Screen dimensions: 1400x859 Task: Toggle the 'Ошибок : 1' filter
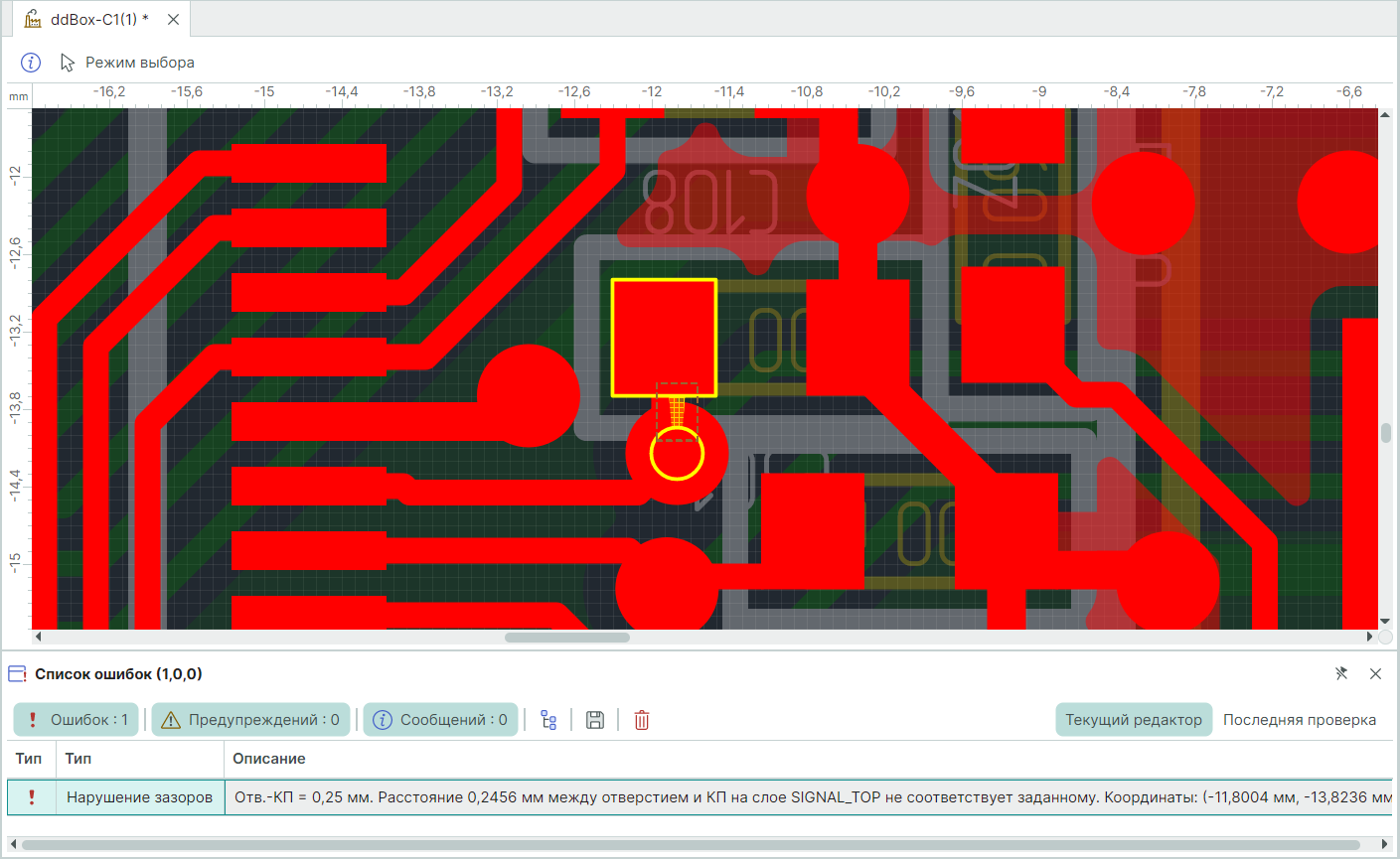click(x=78, y=720)
